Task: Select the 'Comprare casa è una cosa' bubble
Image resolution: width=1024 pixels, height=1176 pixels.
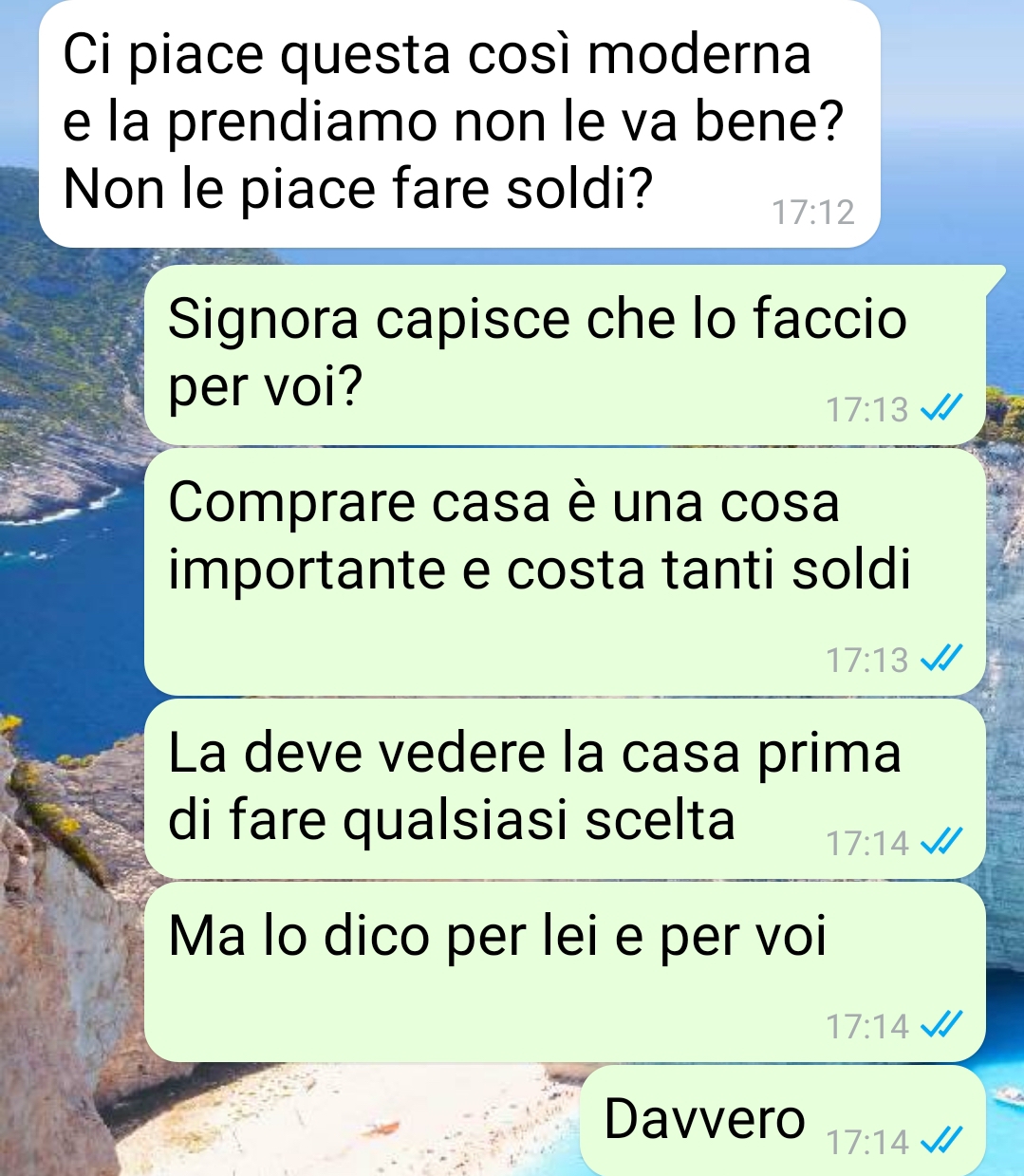Action: tap(566, 571)
